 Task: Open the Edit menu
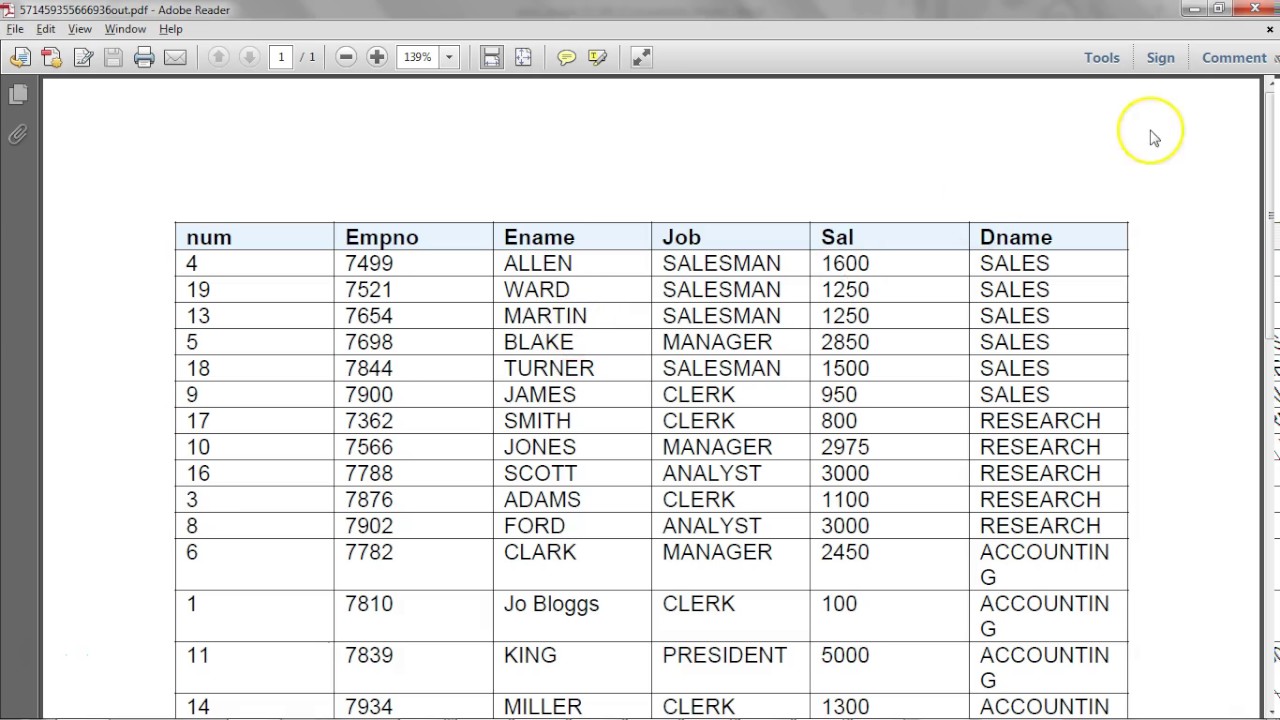click(x=46, y=29)
